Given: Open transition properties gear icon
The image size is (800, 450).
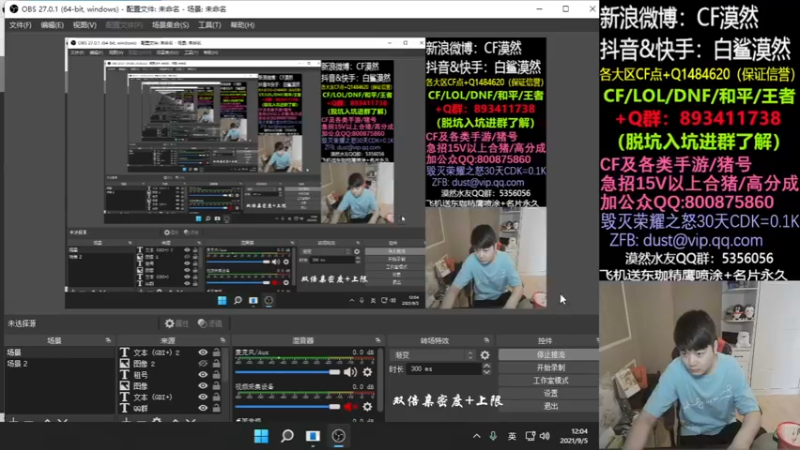Looking at the screenshot, I should pyautogui.click(x=485, y=355).
